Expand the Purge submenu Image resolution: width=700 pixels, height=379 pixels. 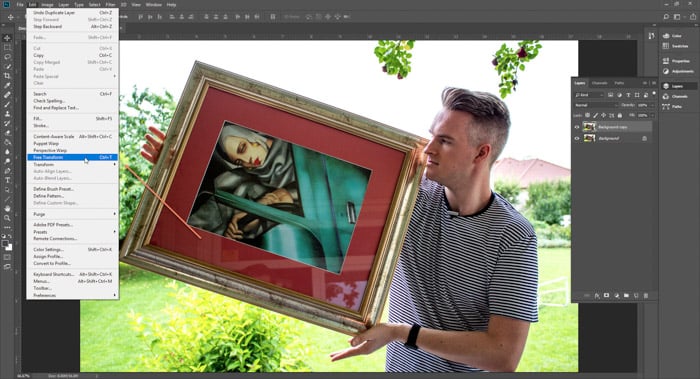72,214
